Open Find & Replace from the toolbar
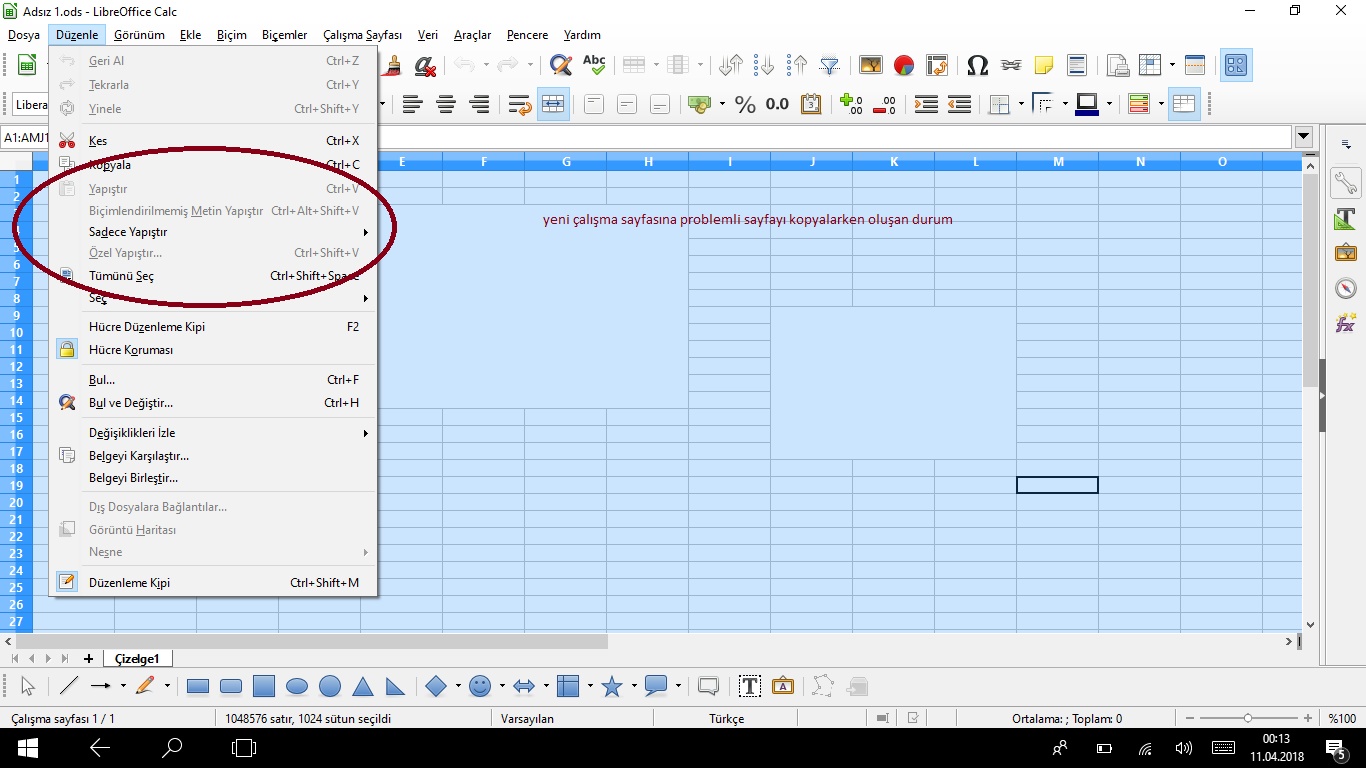Viewport: 1366px width, 768px height. (x=561, y=65)
